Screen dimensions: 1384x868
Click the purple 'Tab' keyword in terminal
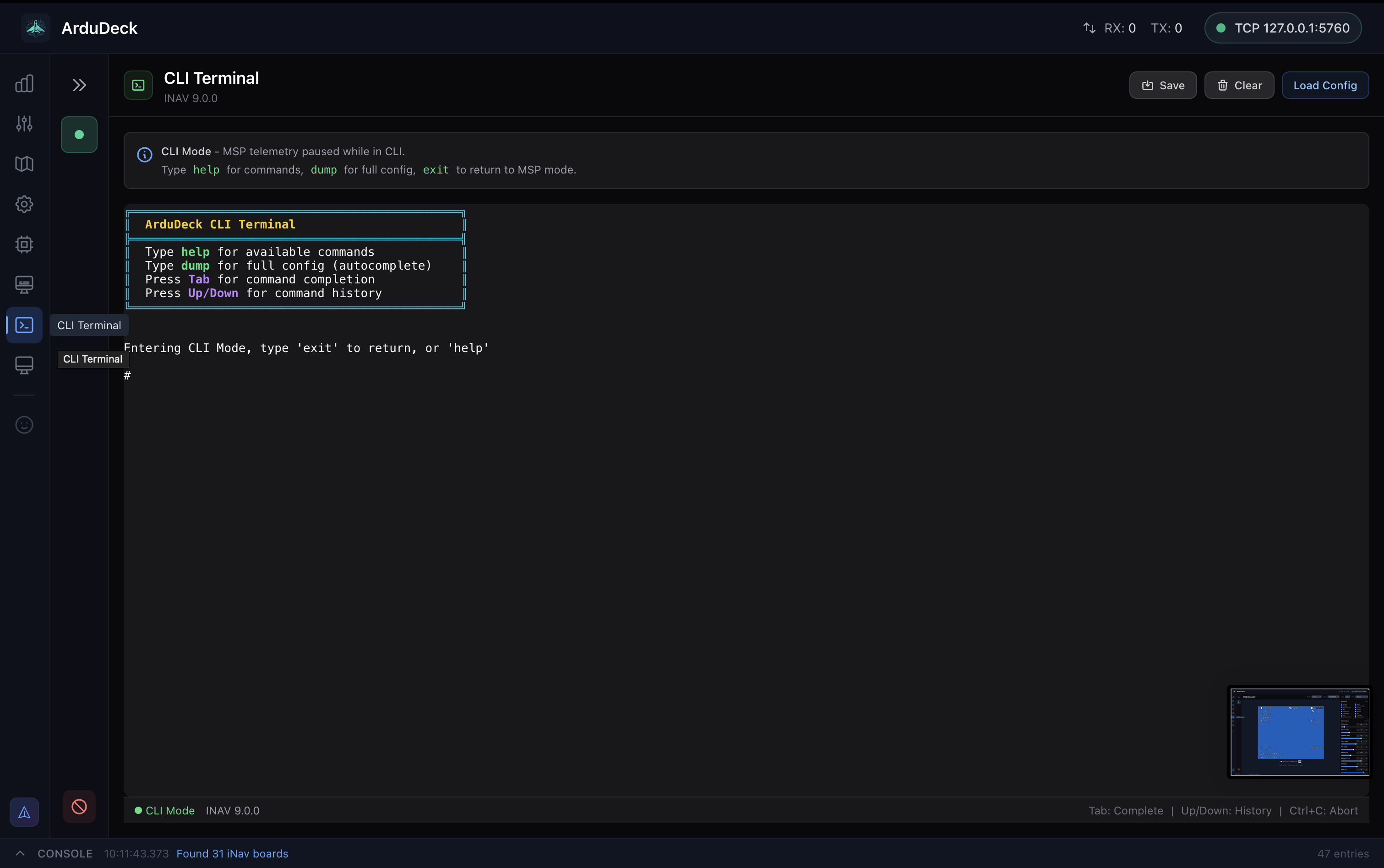tap(199, 280)
